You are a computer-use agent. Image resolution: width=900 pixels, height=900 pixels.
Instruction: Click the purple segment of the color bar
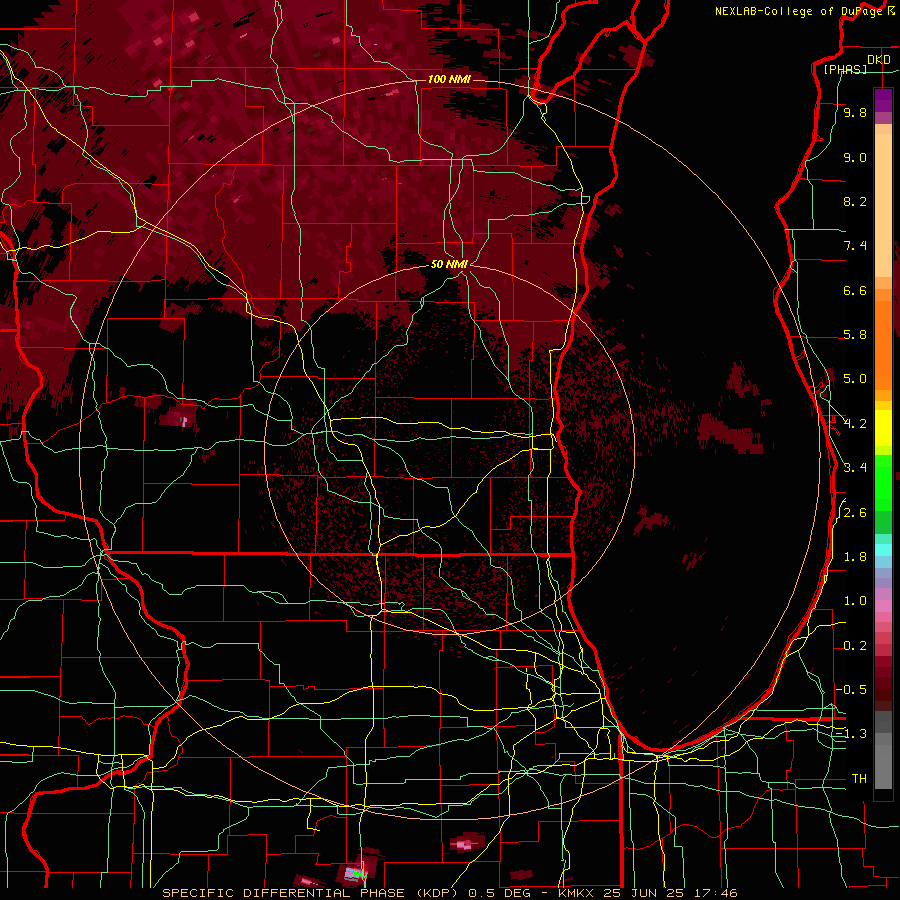point(883,100)
